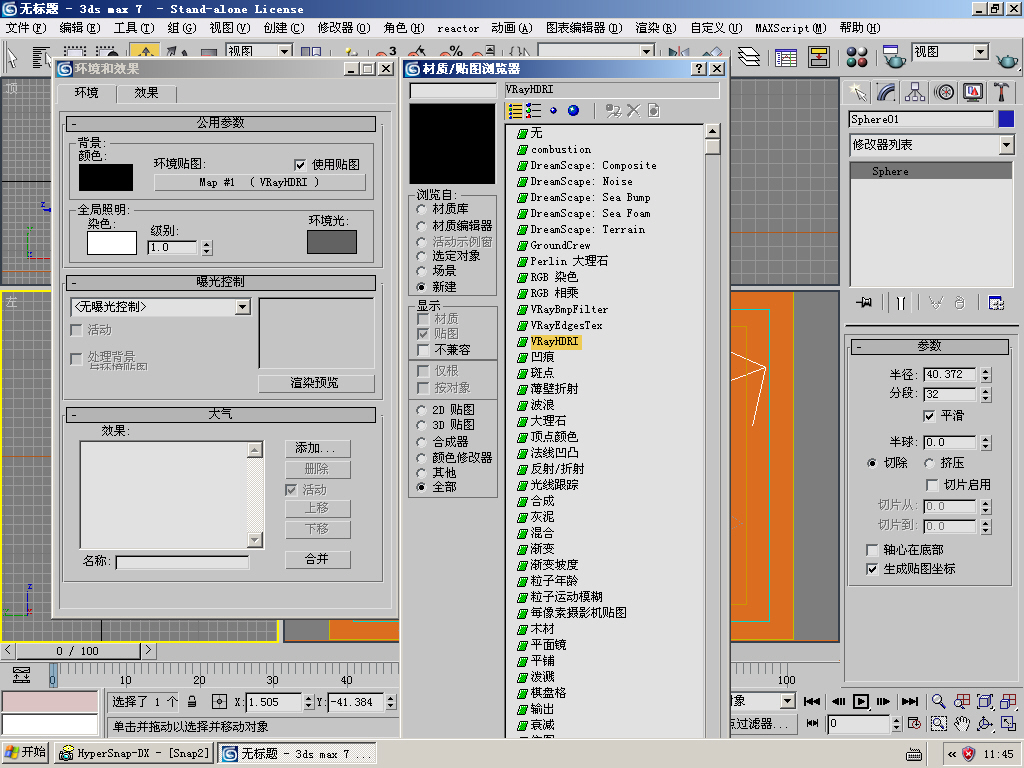Viewport: 1024px width, 768px height.
Task: Switch to the Modify command panel
Action: pyautogui.click(x=886, y=92)
